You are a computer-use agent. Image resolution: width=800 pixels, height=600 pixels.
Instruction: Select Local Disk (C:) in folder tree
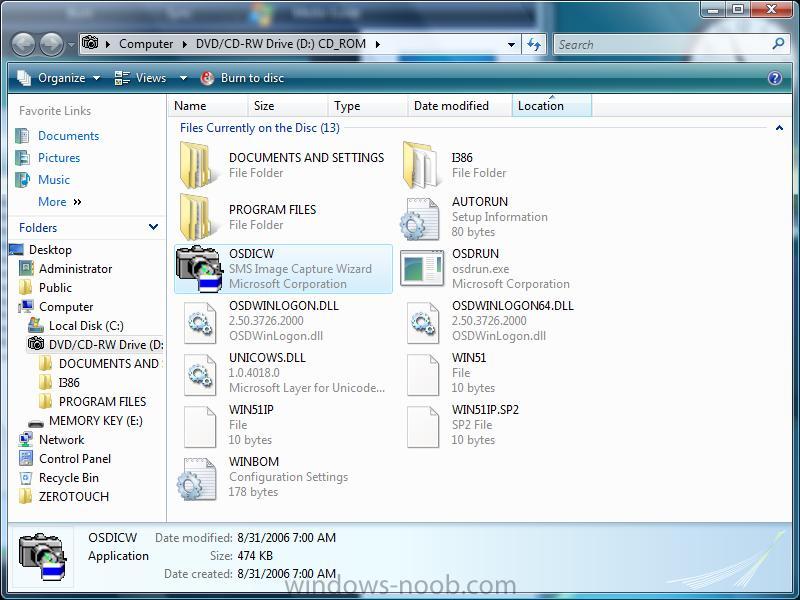[86, 326]
